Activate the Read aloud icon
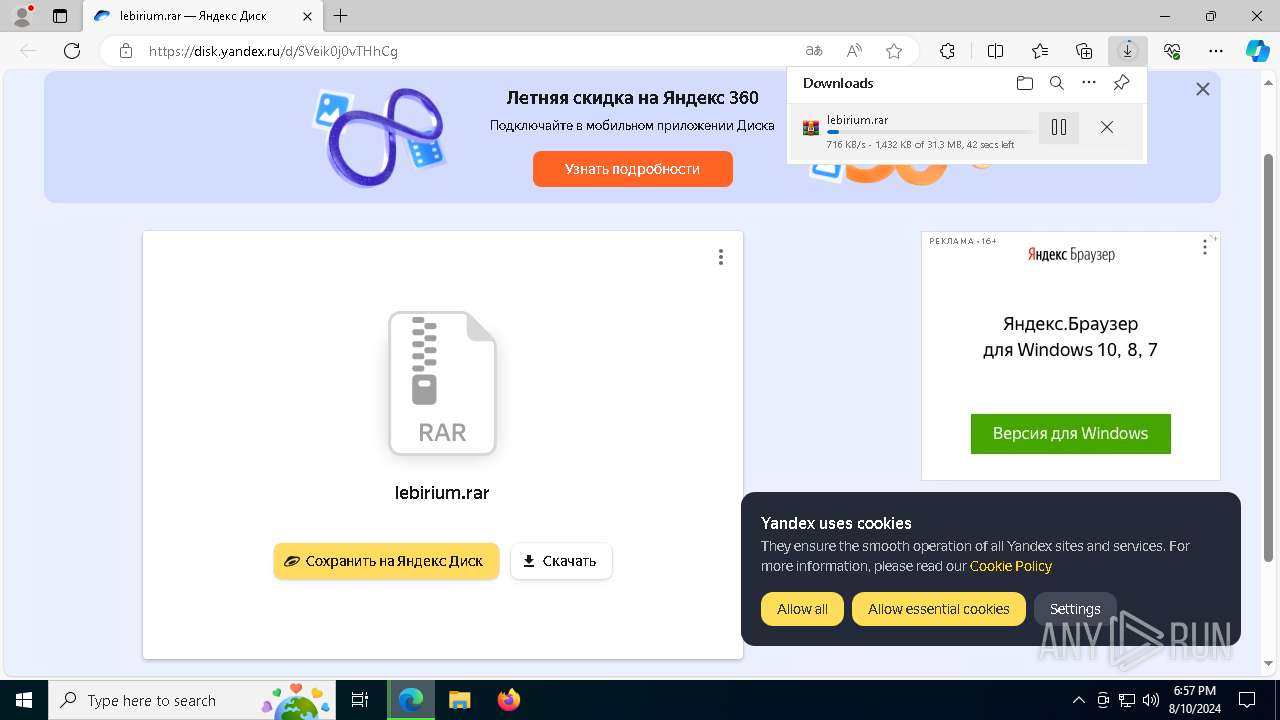The width and height of the screenshot is (1280, 720). 854,51
